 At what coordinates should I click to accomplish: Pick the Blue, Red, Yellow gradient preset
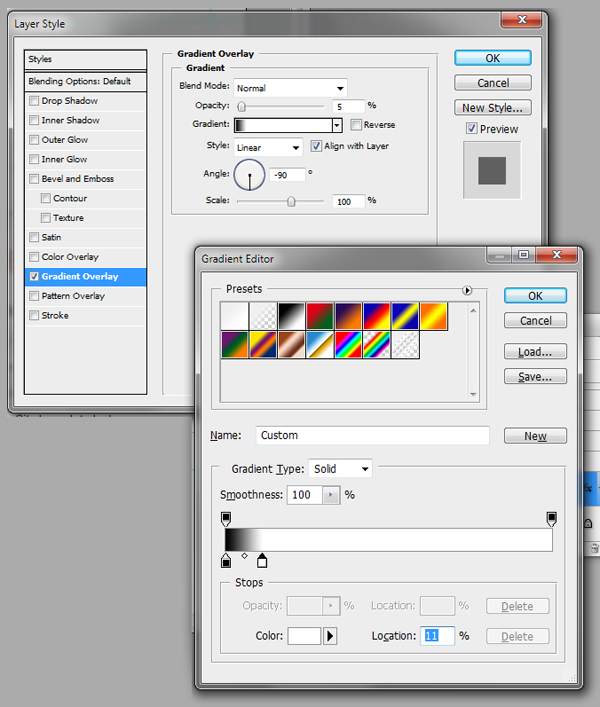[376, 316]
